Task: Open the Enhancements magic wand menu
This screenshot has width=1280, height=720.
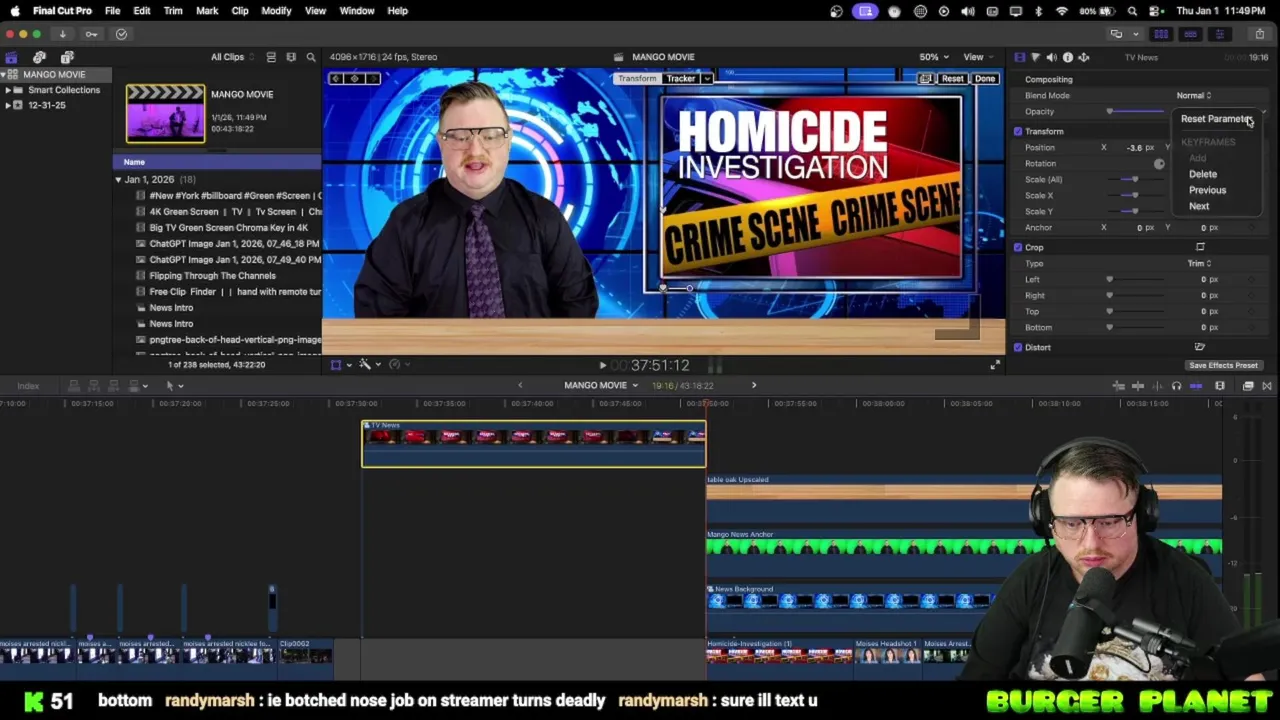Action: pos(368,365)
